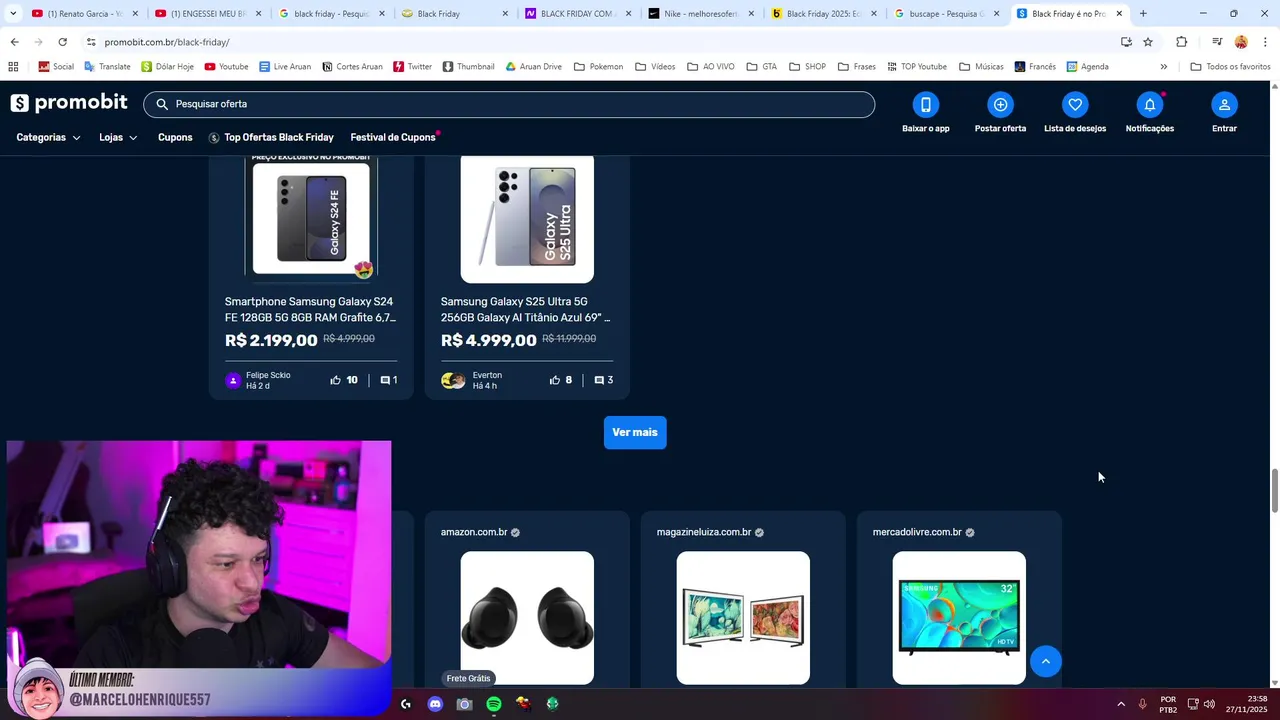Screen dimensions: 1280x720
Task: Show hidden taskbar tray icons chevron
Action: click(x=1120, y=704)
